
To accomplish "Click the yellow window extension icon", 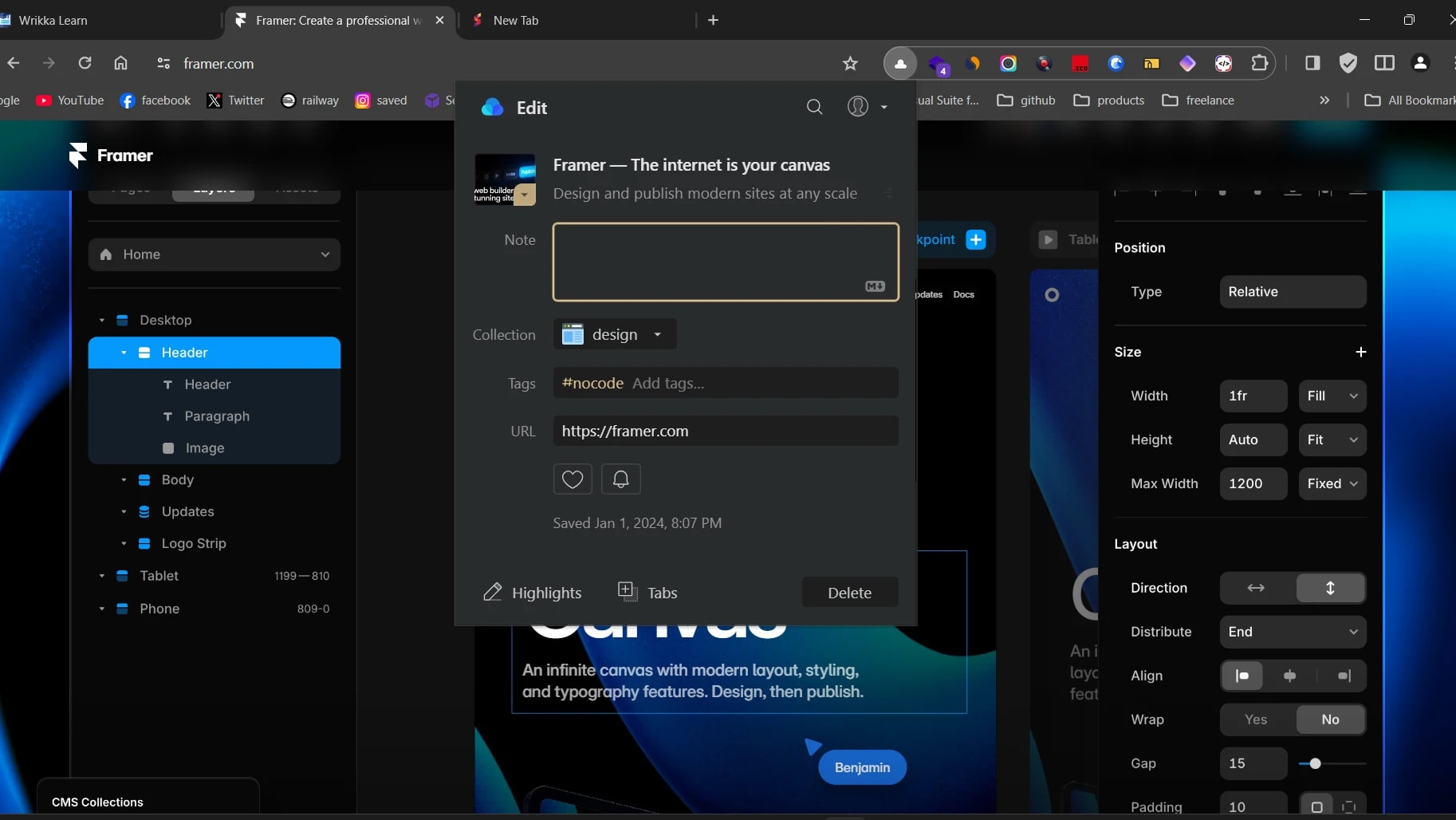I will click(1151, 64).
